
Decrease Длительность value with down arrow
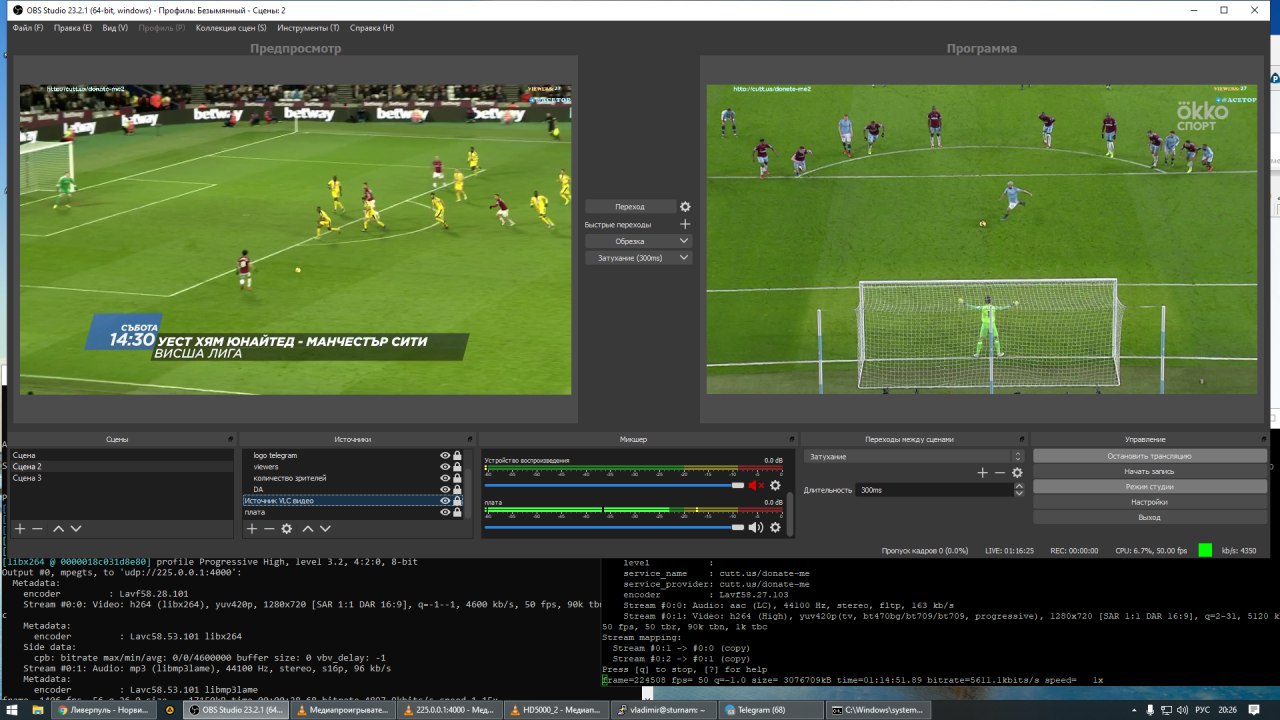coord(1019,494)
